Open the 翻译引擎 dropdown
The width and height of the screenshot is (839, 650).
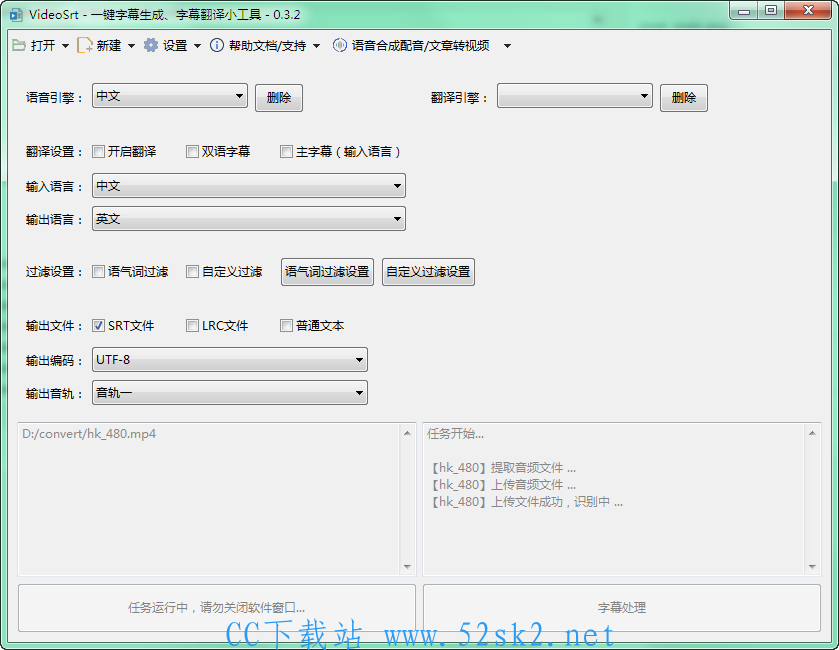click(575, 96)
